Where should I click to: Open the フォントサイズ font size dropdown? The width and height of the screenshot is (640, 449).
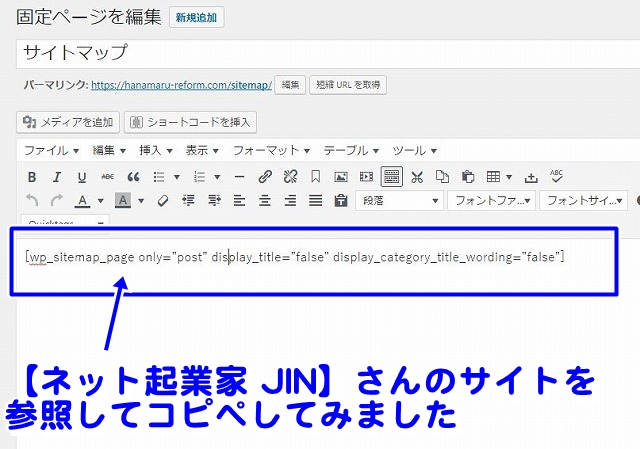583,201
